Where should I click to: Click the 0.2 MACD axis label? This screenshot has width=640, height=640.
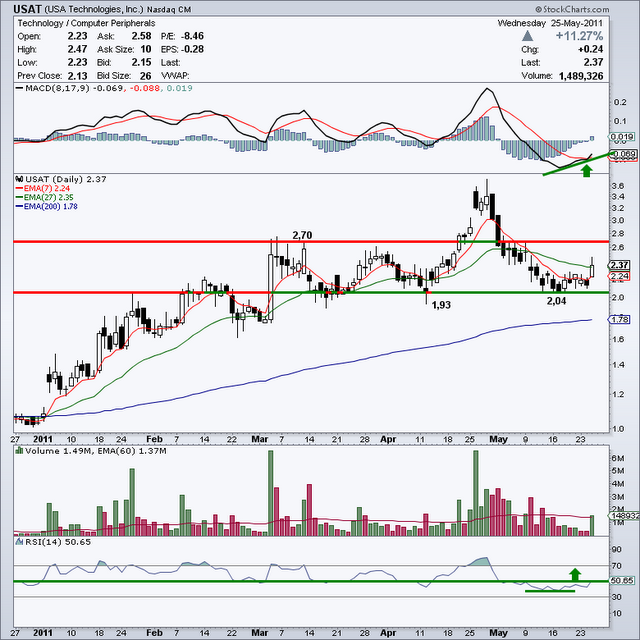point(620,102)
